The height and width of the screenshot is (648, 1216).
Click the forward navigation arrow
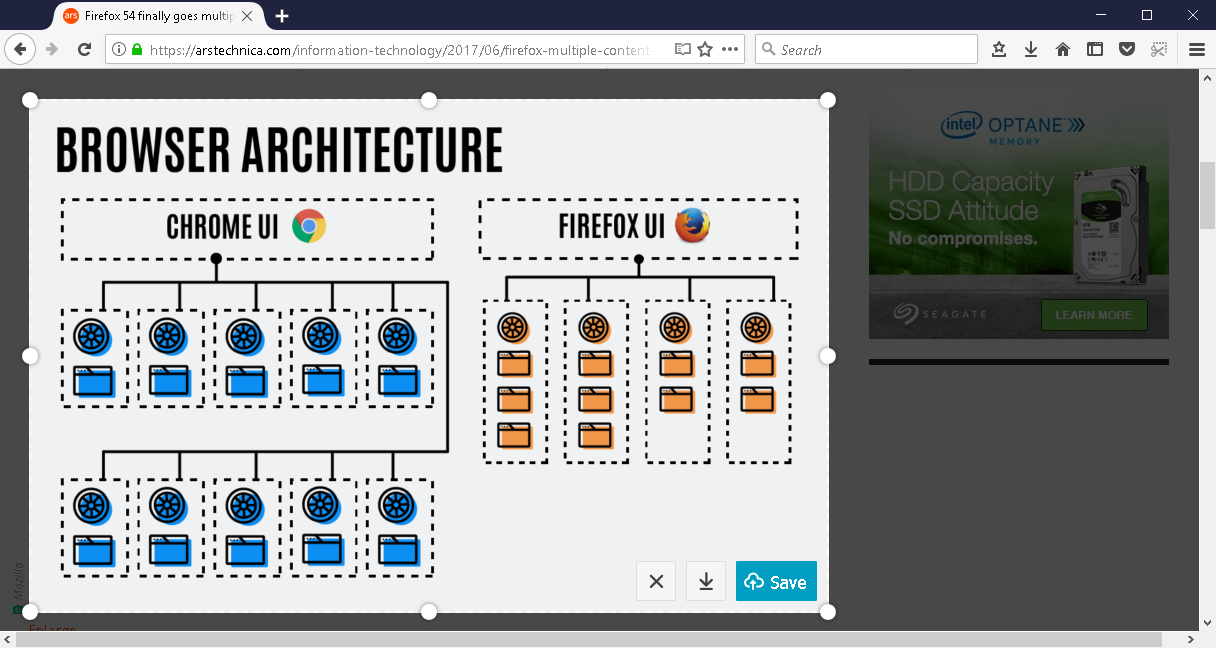tap(52, 49)
